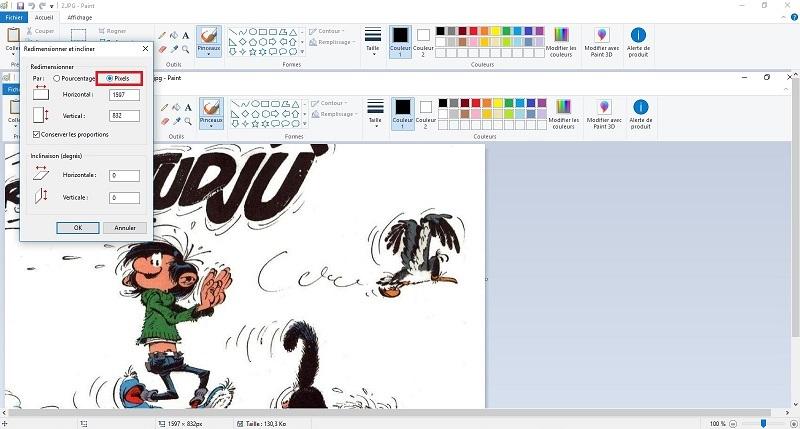This screenshot has height=429, width=800.
Task: Select the Fill bucket tool in the lower Paint window
Action: pyautogui.click(x=177, y=107)
